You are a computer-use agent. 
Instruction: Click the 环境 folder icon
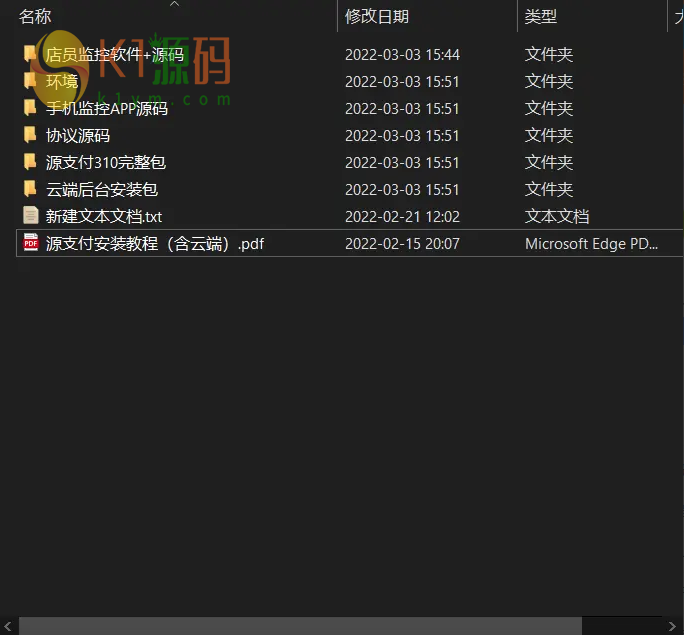pos(30,81)
